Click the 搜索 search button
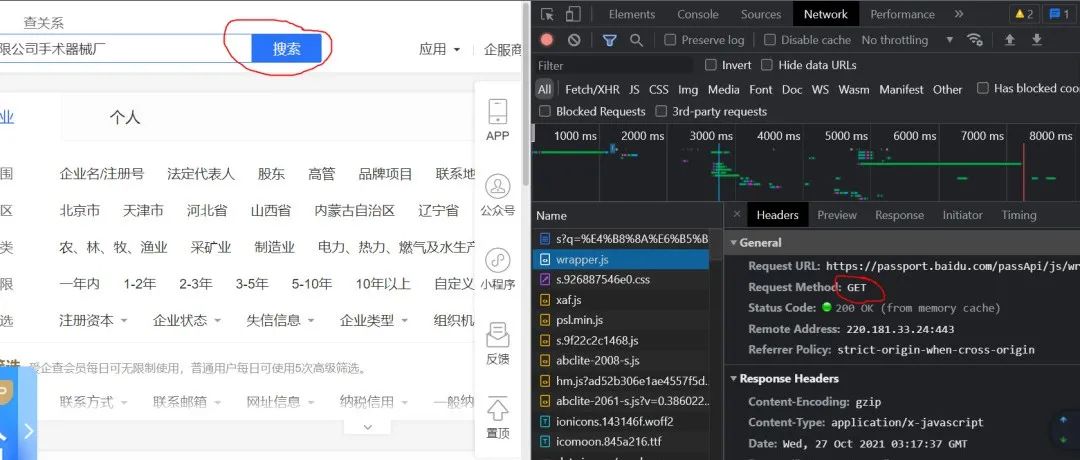 pyautogui.click(x=287, y=49)
